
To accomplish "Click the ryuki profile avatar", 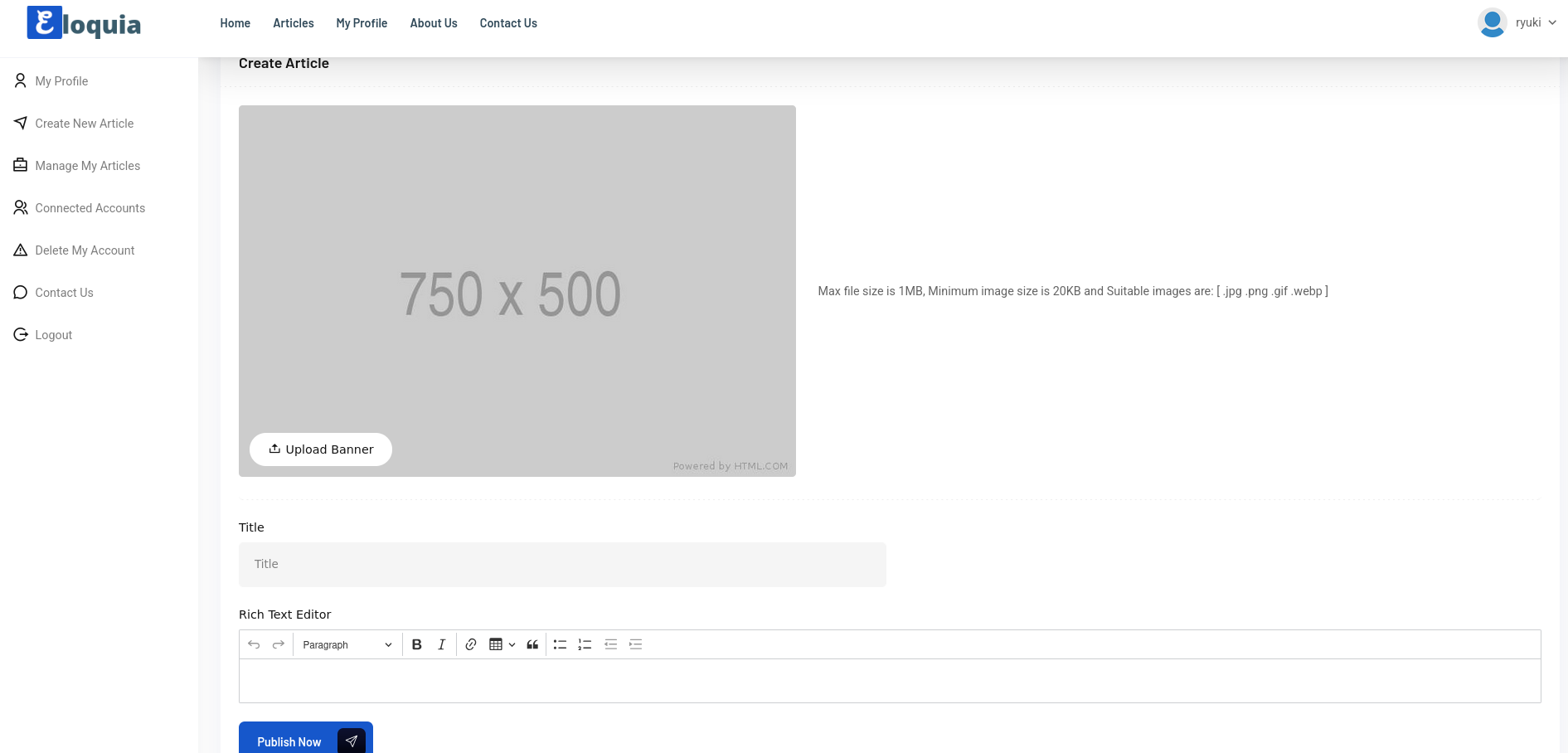I will [1492, 22].
